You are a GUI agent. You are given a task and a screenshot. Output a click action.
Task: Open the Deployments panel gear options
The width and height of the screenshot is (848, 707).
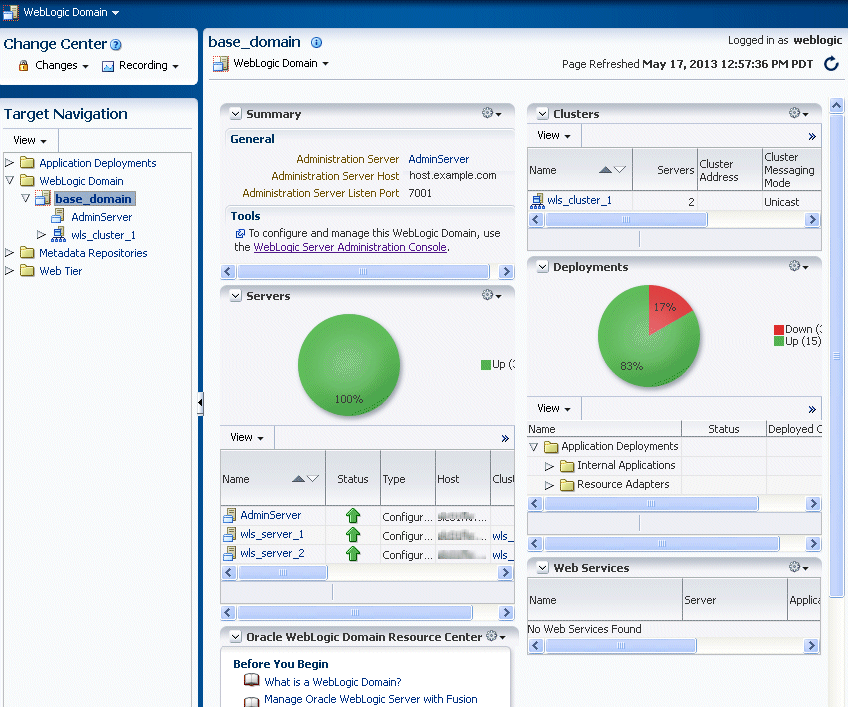pos(798,266)
